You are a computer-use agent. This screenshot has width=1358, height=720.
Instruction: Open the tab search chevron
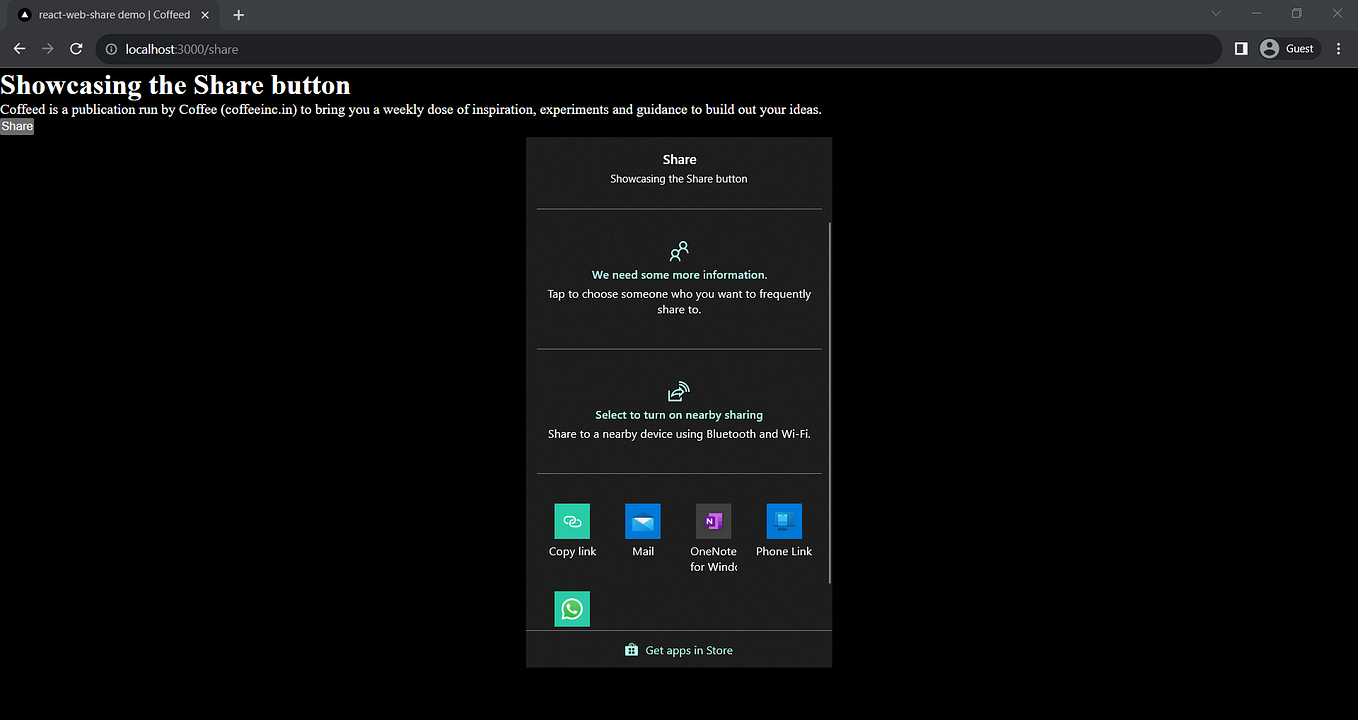[1215, 14]
